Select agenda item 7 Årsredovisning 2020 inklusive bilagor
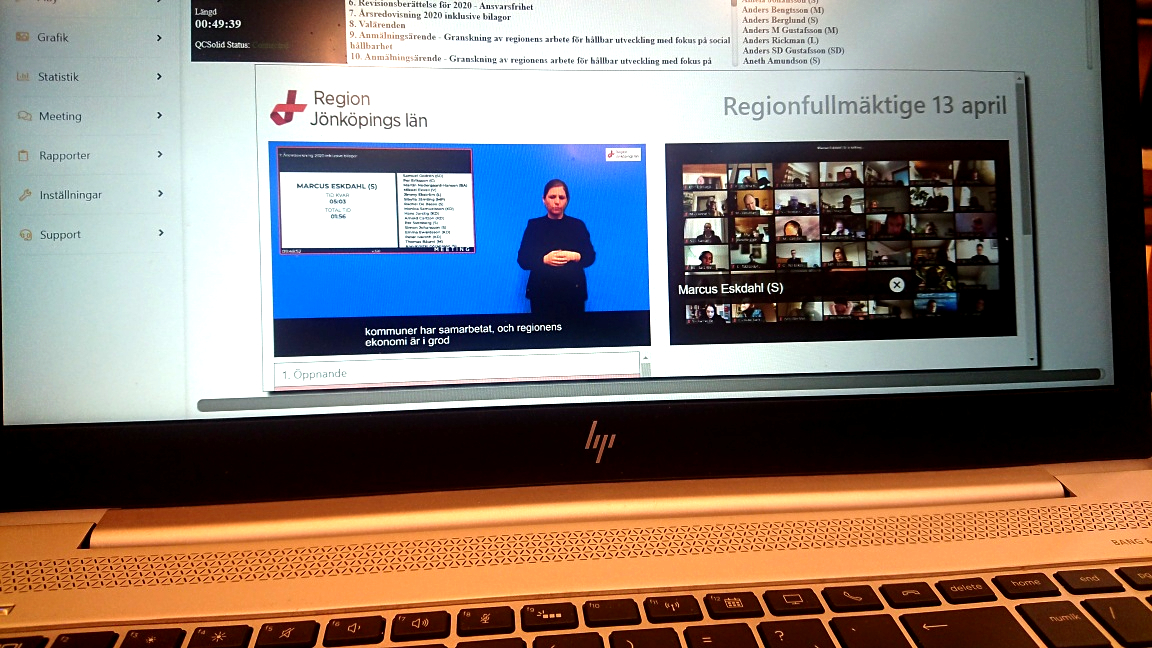 430,15
